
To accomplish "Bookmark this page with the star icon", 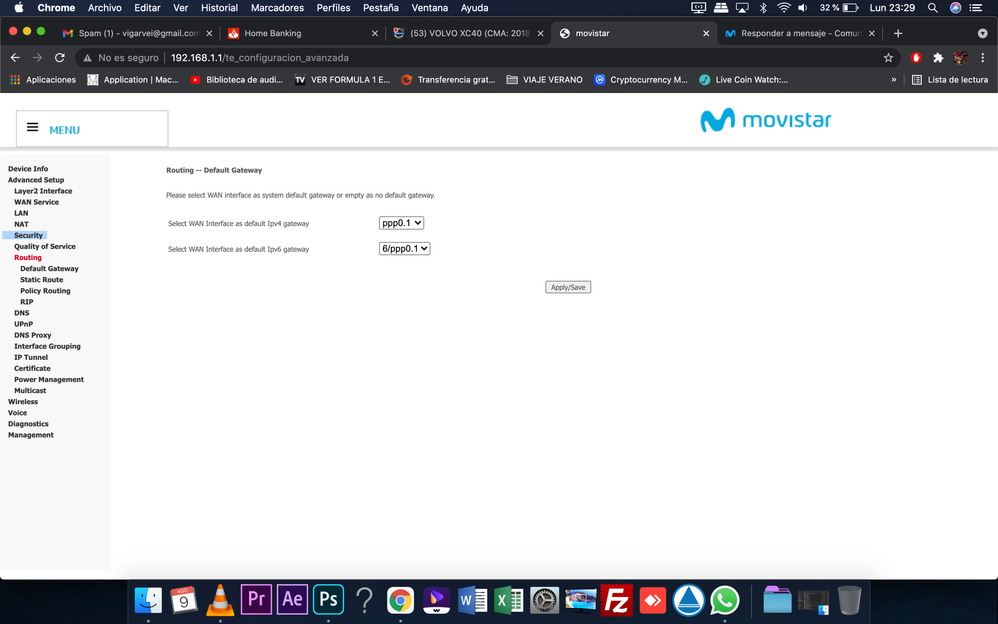I will [888, 58].
